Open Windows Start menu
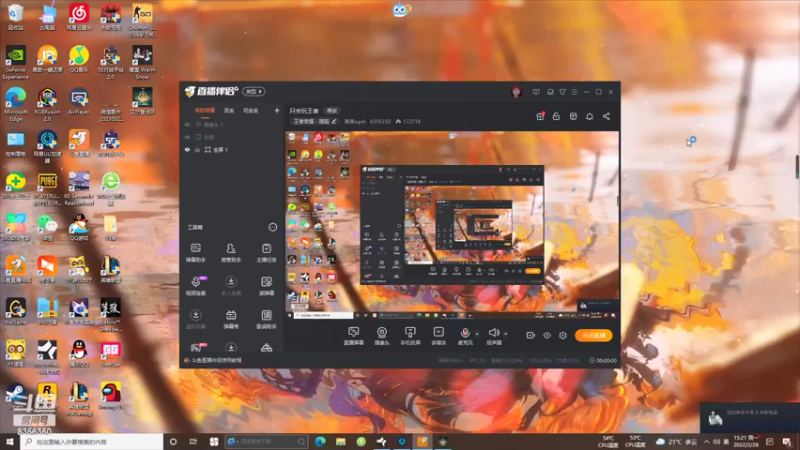Image resolution: width=800 pixels, height=450 pixels. click(10, 442)
